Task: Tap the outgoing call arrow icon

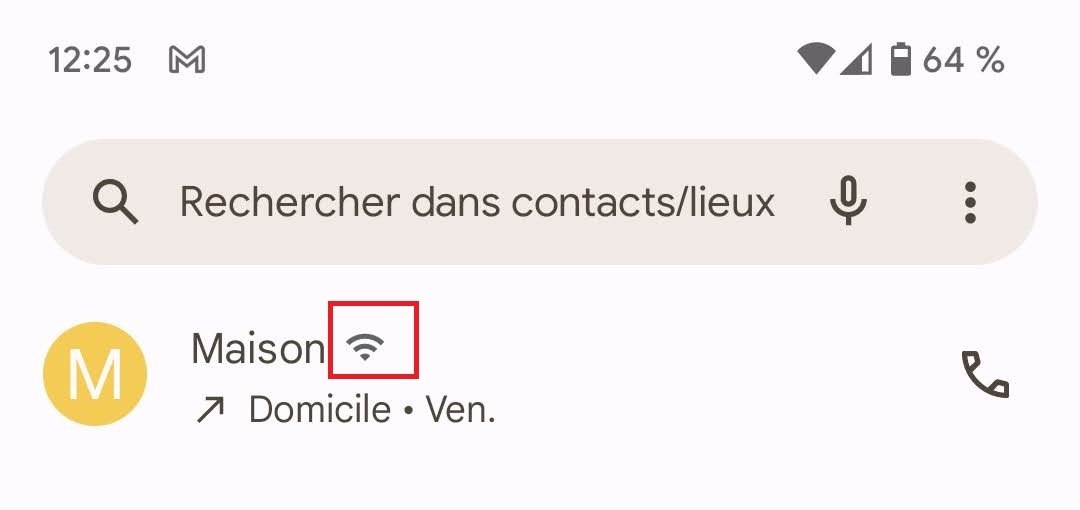Action: (x=210, y=410)
